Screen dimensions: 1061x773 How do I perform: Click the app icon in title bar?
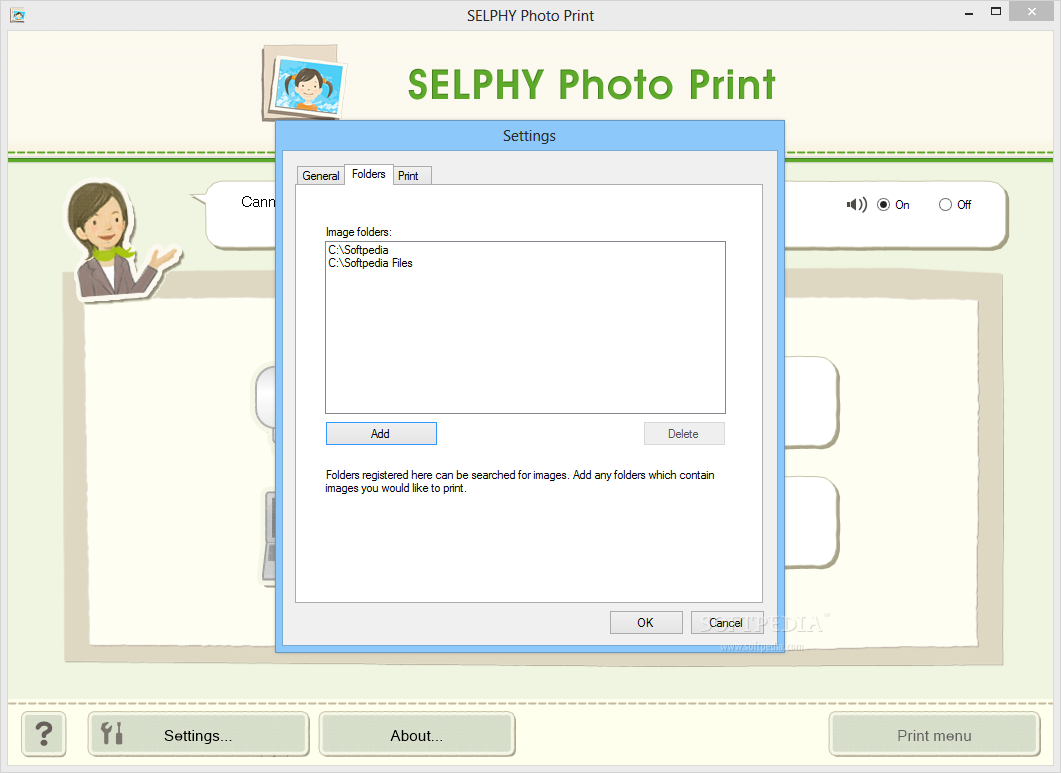pos(18,15)
